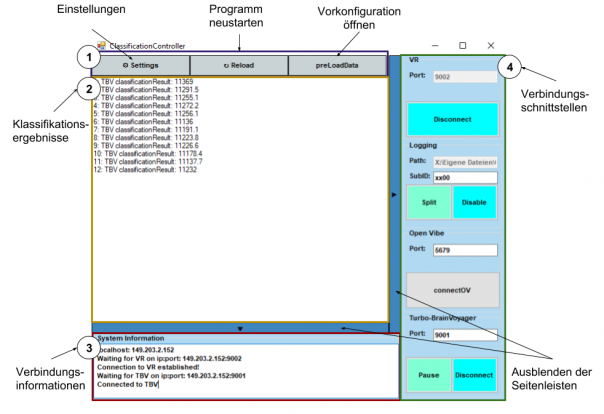
Task: Select result line 8: 11223.8
Action: point(146,137)
